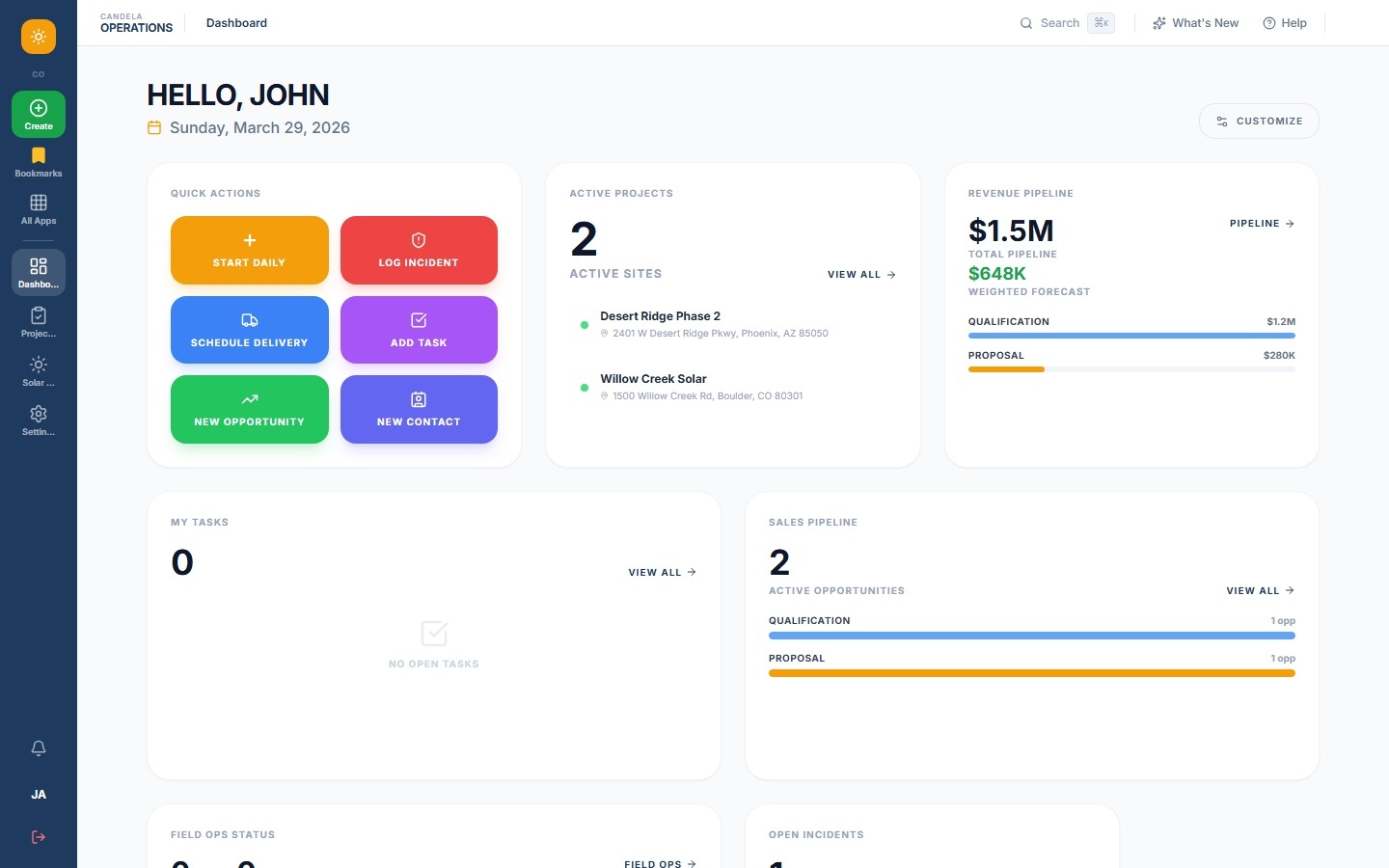
Task: Click Willow Creek location pin icon
Action: pyautogui.click(x=605, y=396)
